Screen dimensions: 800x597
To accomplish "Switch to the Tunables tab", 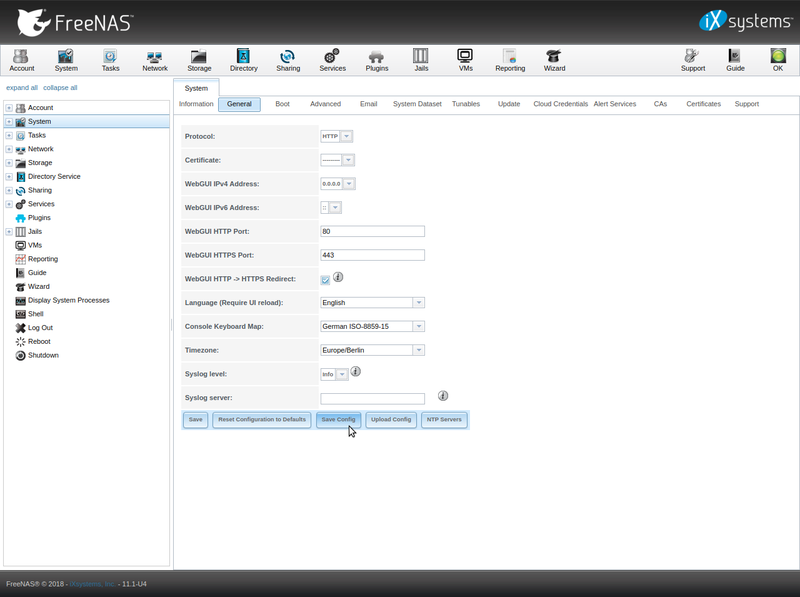I will pos(466,104).
